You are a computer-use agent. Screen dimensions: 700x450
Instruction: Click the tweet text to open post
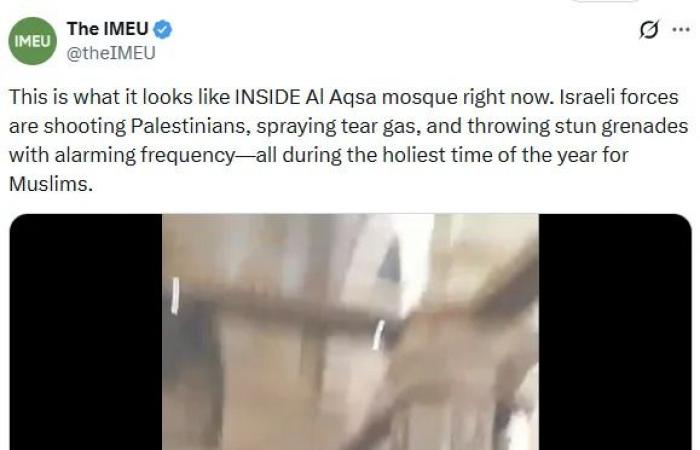click(x=349, y=140)
